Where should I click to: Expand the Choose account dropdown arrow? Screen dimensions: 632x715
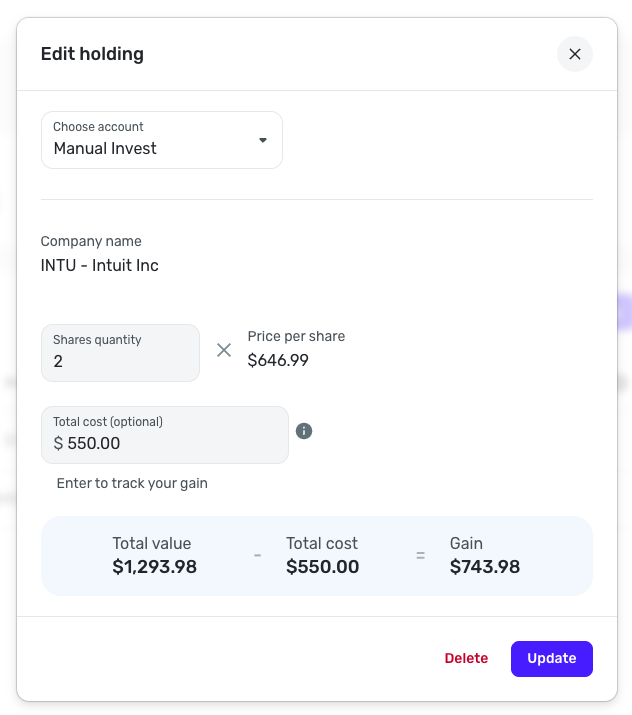pos(263,140)
